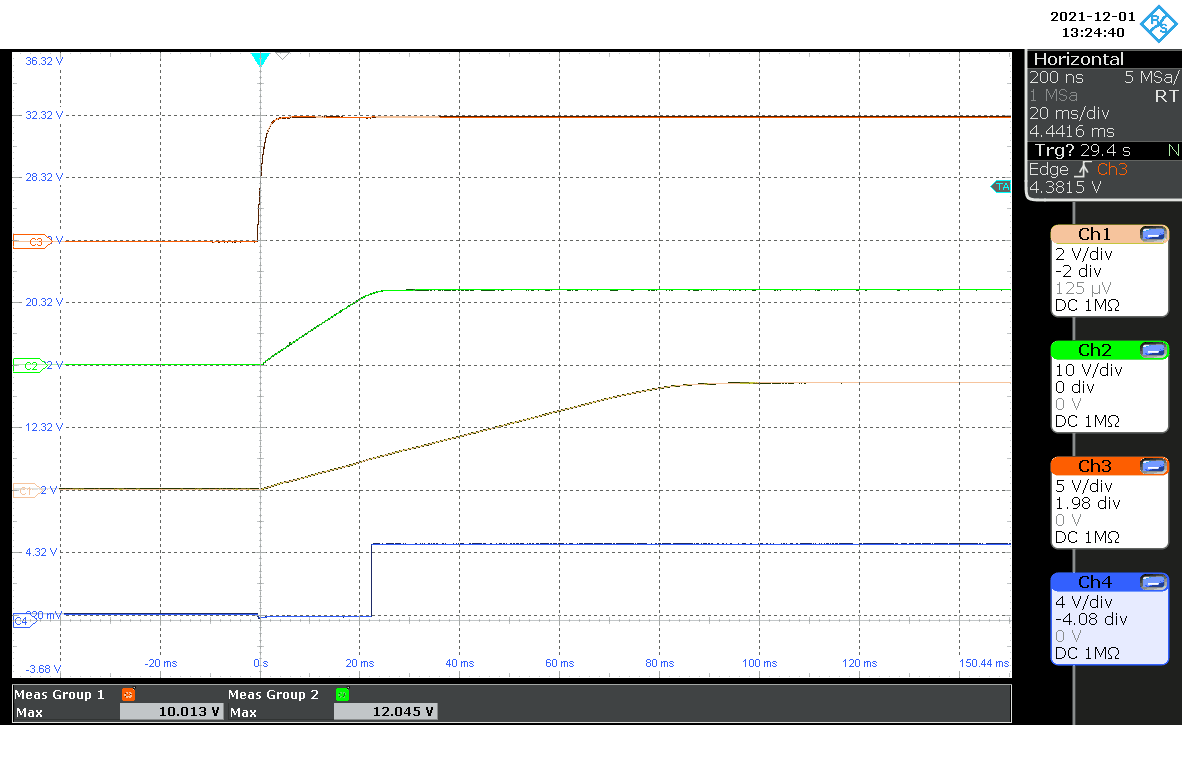This screenshot has width=1182, height=768.
Task: Minimize the Ch1 signal box
Action: click(1153, 234)
